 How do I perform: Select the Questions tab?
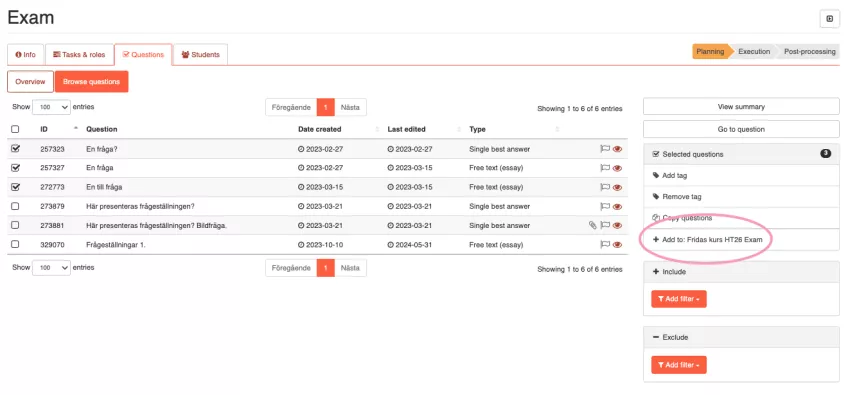tap(143, 55)
